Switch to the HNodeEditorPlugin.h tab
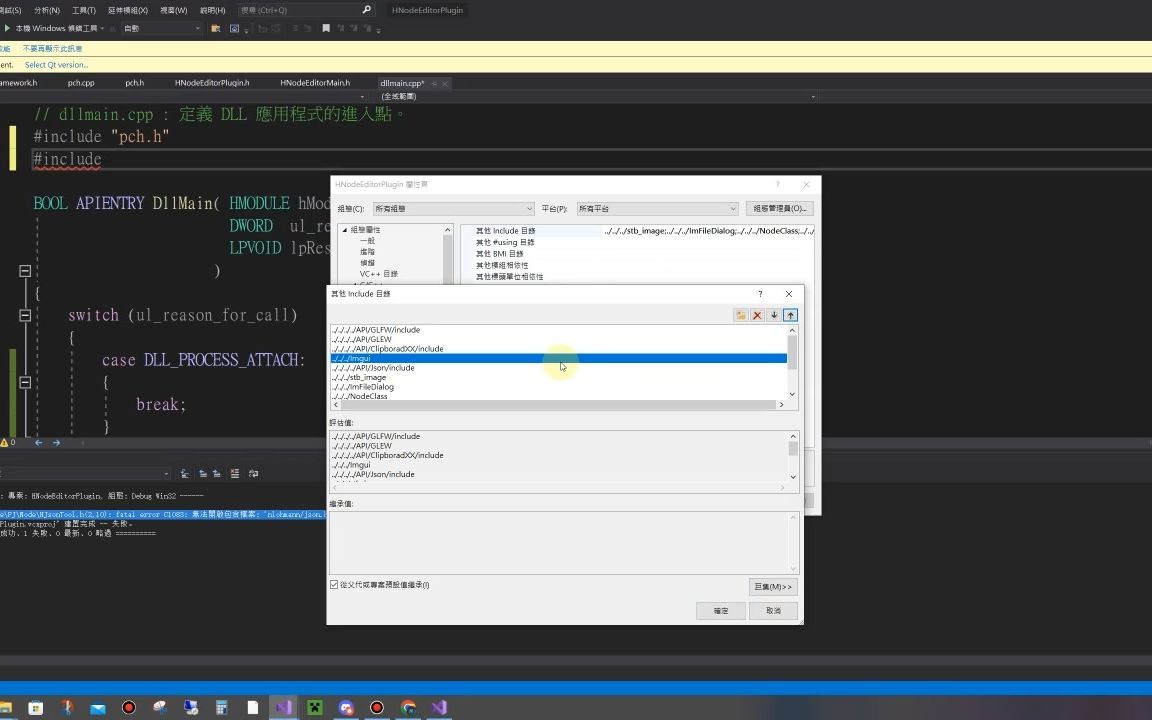 click(x=212, y=83)
